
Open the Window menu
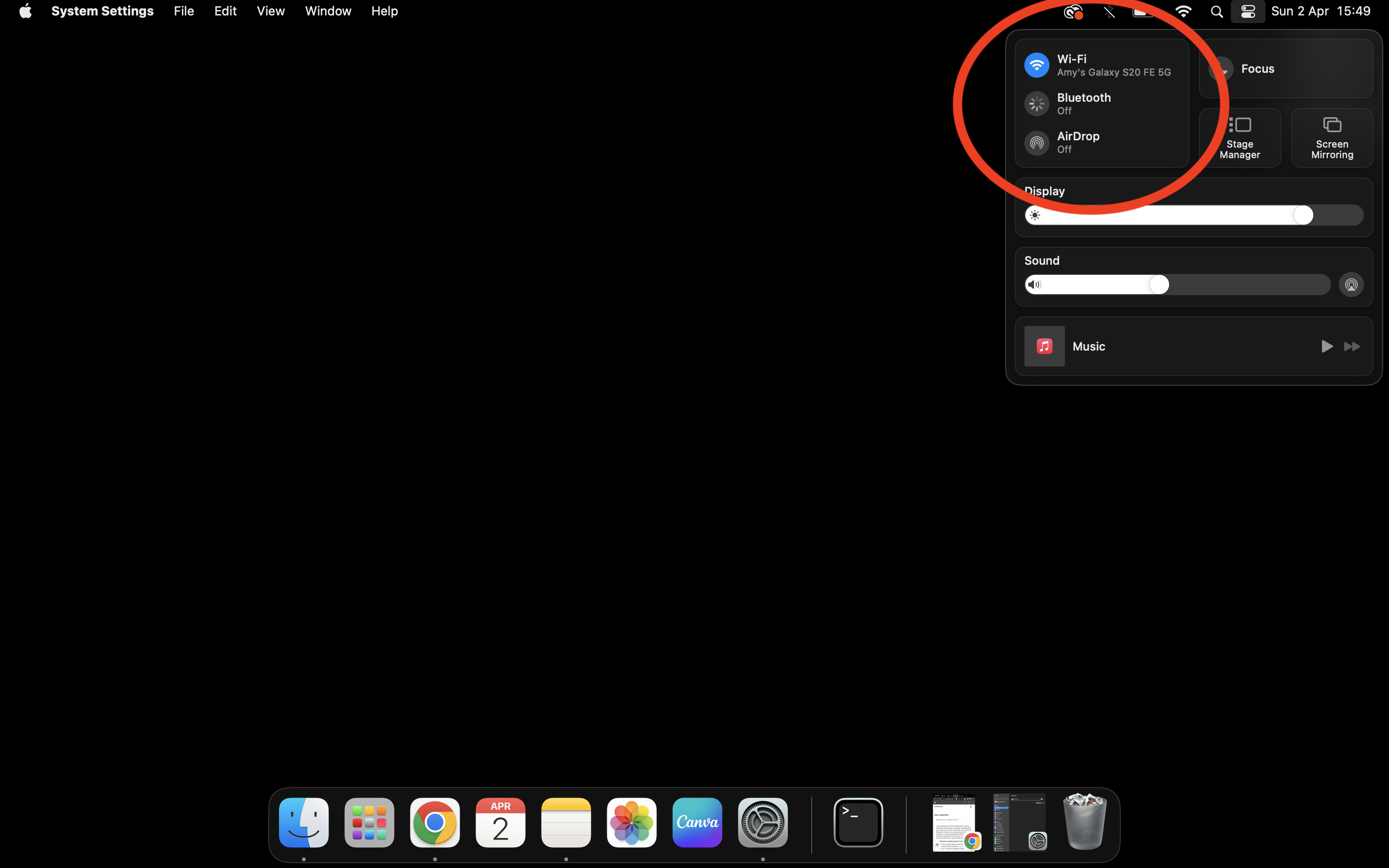coord(328,12)
